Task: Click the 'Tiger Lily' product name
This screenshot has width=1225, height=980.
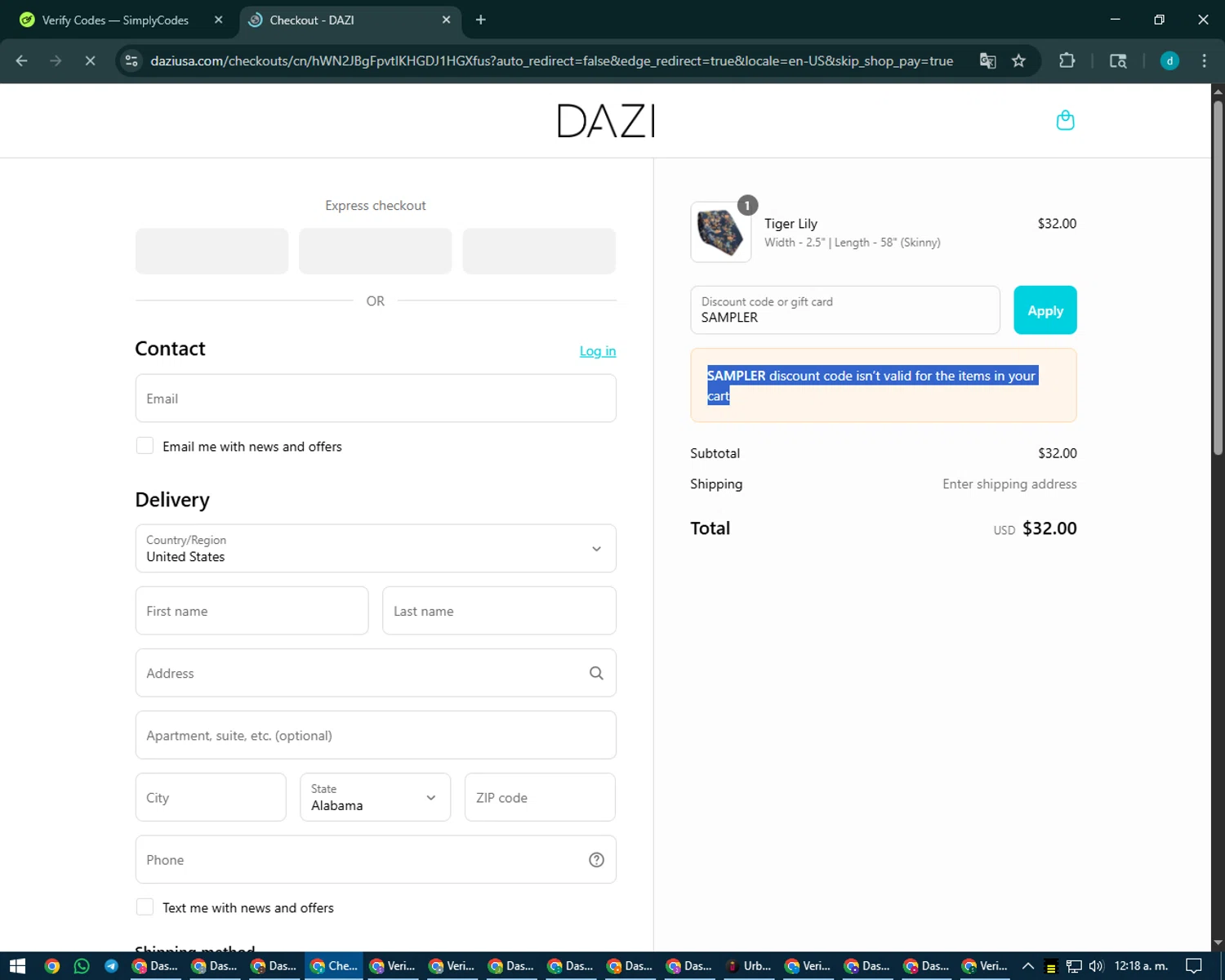Action: tap(791, 224)
